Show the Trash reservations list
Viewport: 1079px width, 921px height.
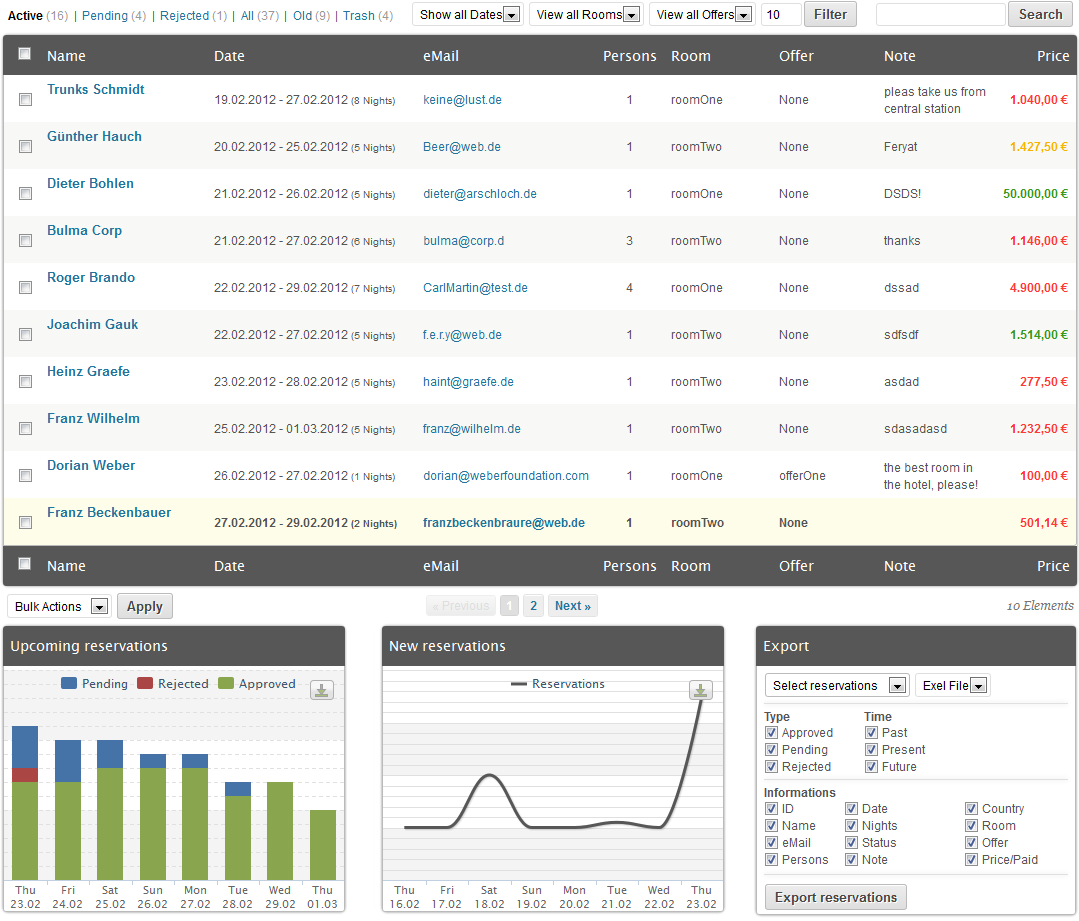(358, 16)
